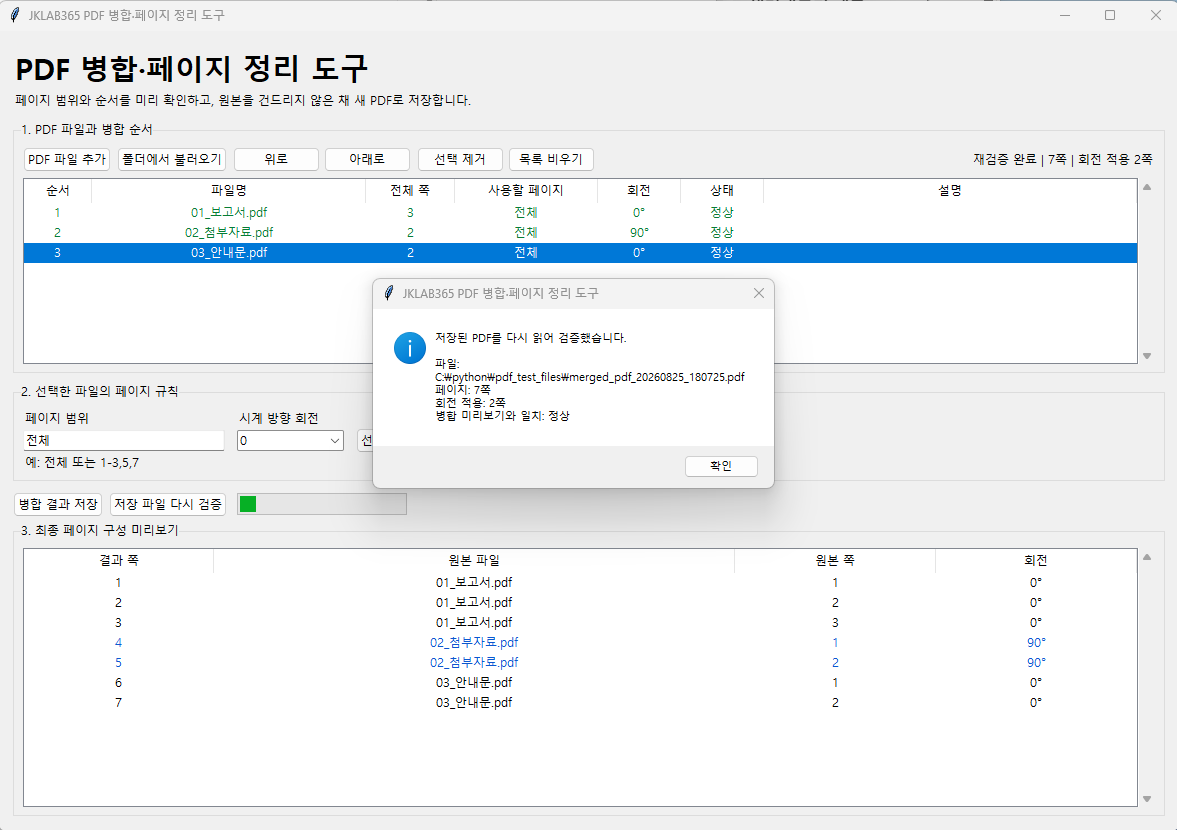Image resolution: width=1177 pixels, height=830 pixels.
Task: Click the feather icon in dialog title bar
Action: (389, 293)
